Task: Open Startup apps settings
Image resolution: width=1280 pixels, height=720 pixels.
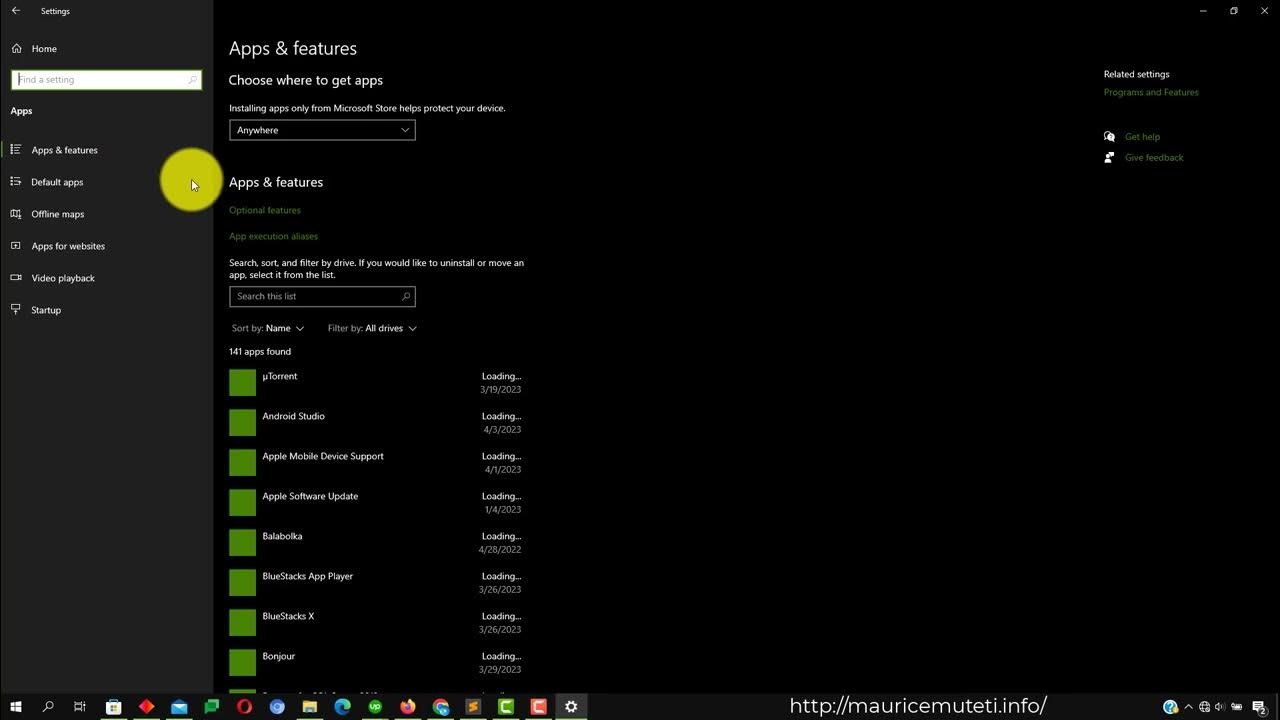Action: (x=46, y=310)
